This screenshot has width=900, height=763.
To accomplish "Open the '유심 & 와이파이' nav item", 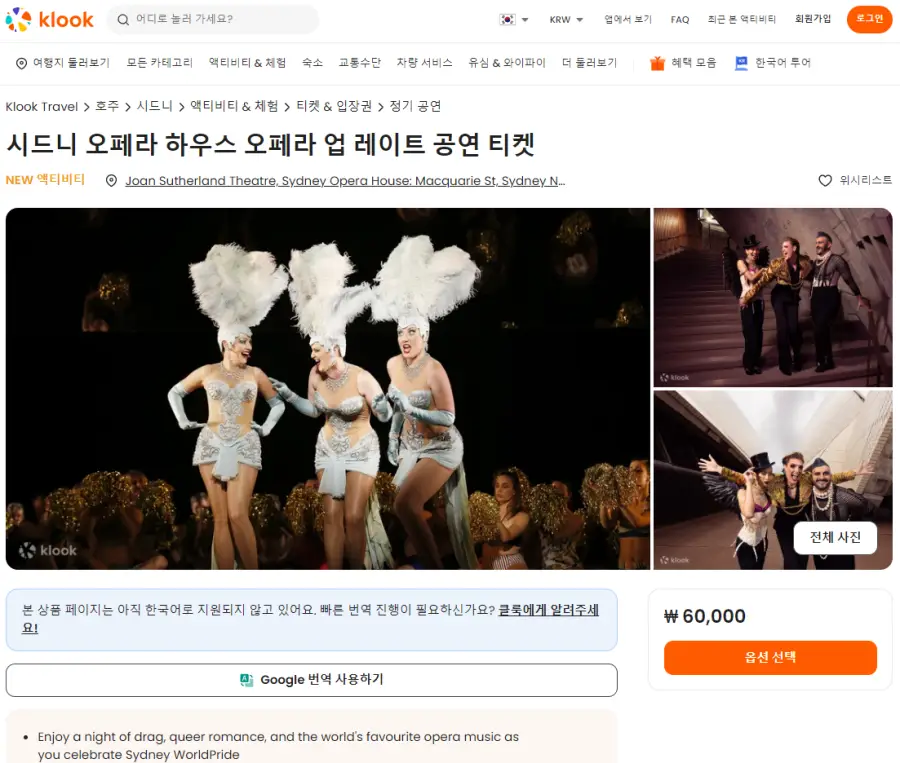I will [x=507, y=63].
